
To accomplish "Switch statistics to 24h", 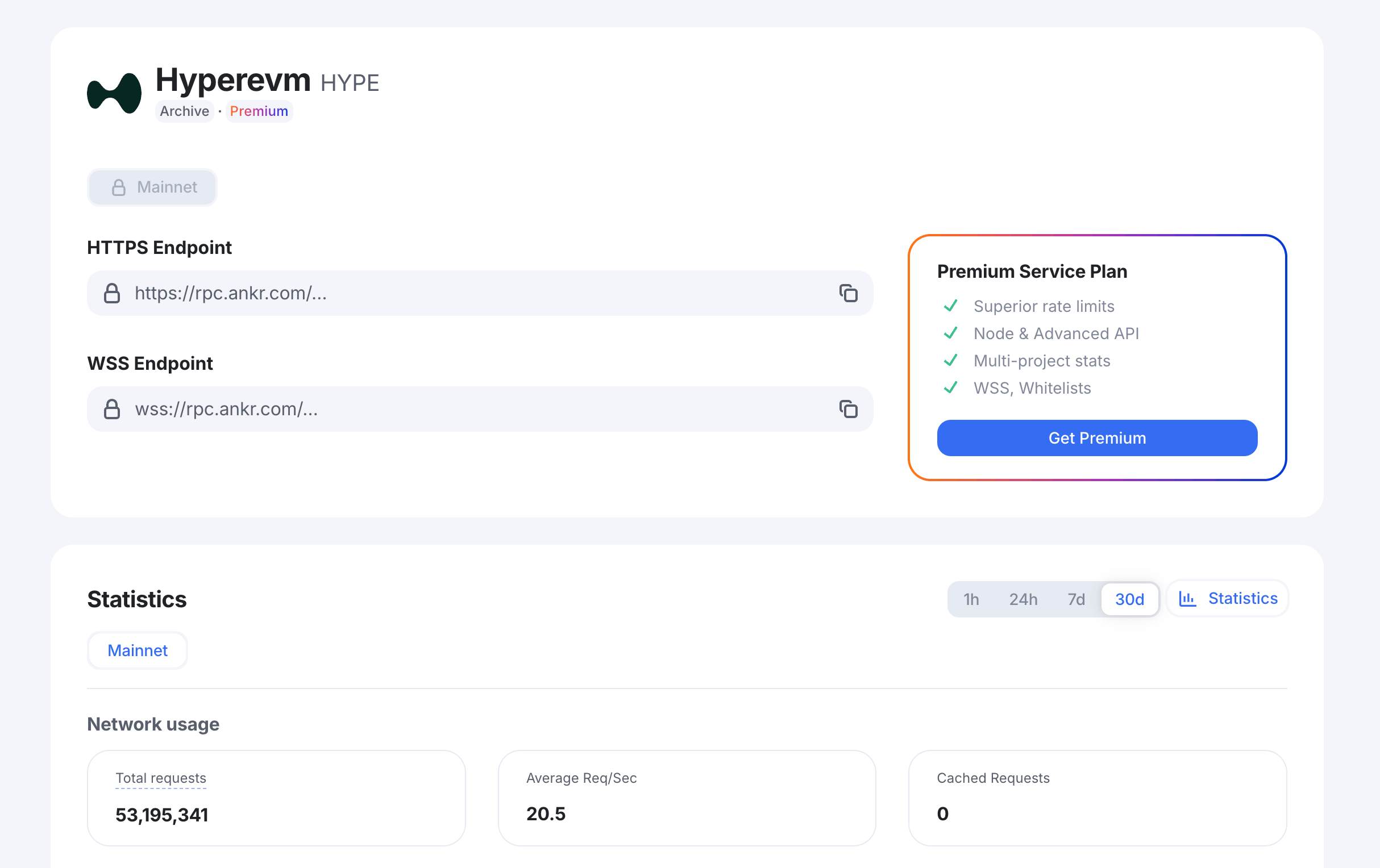I will click(x=1023, y=599).
